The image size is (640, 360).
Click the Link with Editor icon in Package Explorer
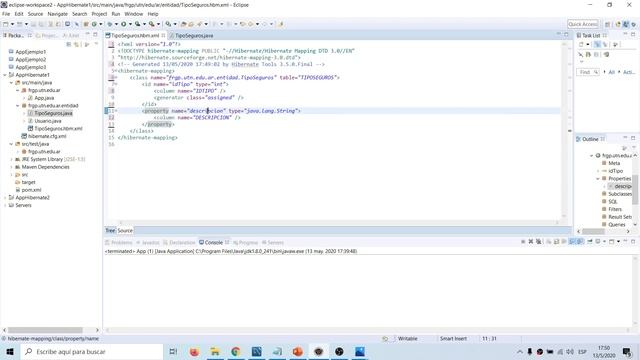(x=76, y=44)
